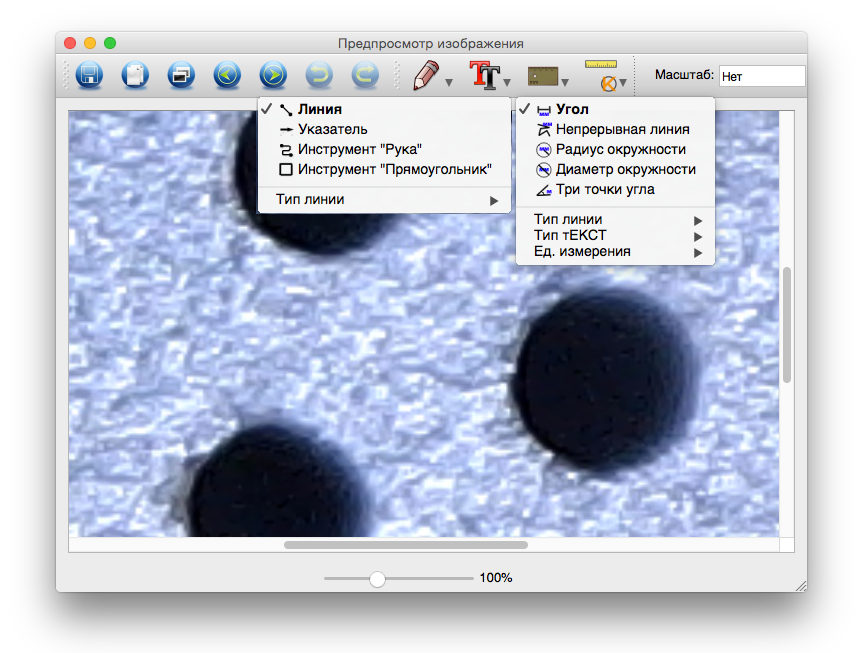Open the text tool dropdown arrow

tap(507, 83)
